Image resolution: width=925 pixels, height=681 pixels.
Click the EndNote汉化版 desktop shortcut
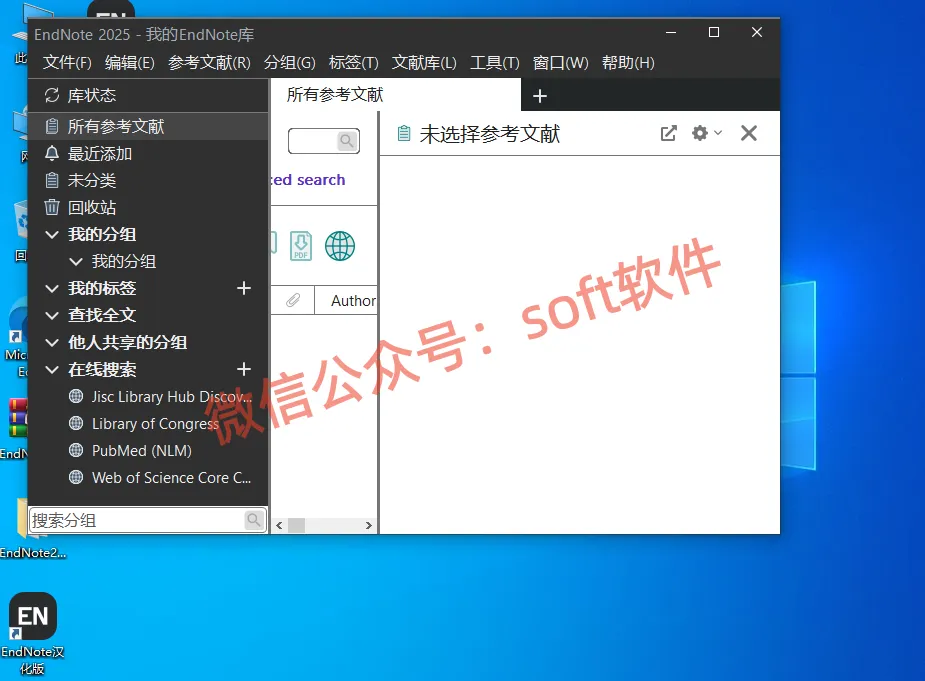pyautogui.click(x=32, y=634)
